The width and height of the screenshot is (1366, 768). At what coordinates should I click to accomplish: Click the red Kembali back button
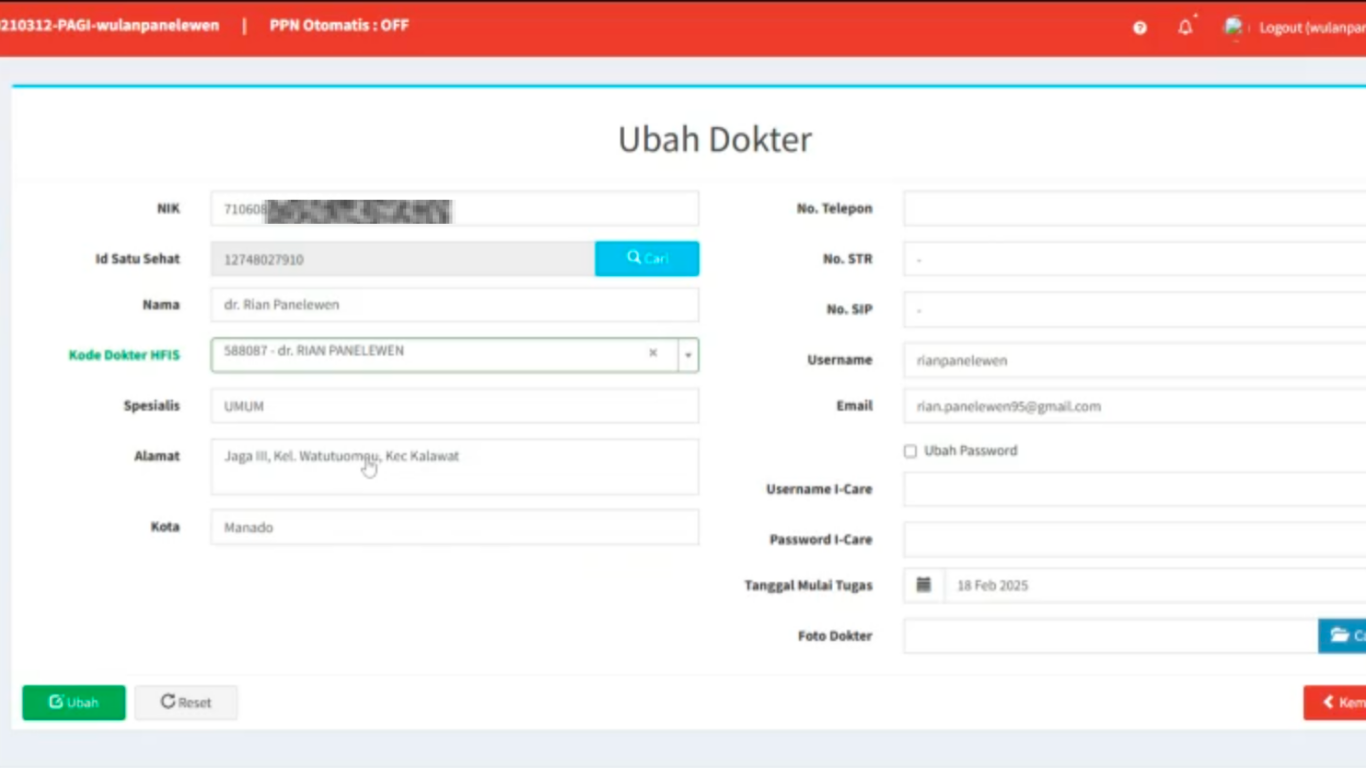[x=1338, y=703]
